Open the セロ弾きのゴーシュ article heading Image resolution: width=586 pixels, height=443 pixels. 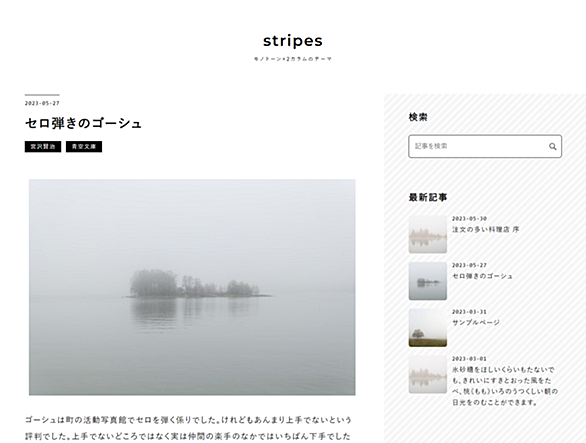83,123
